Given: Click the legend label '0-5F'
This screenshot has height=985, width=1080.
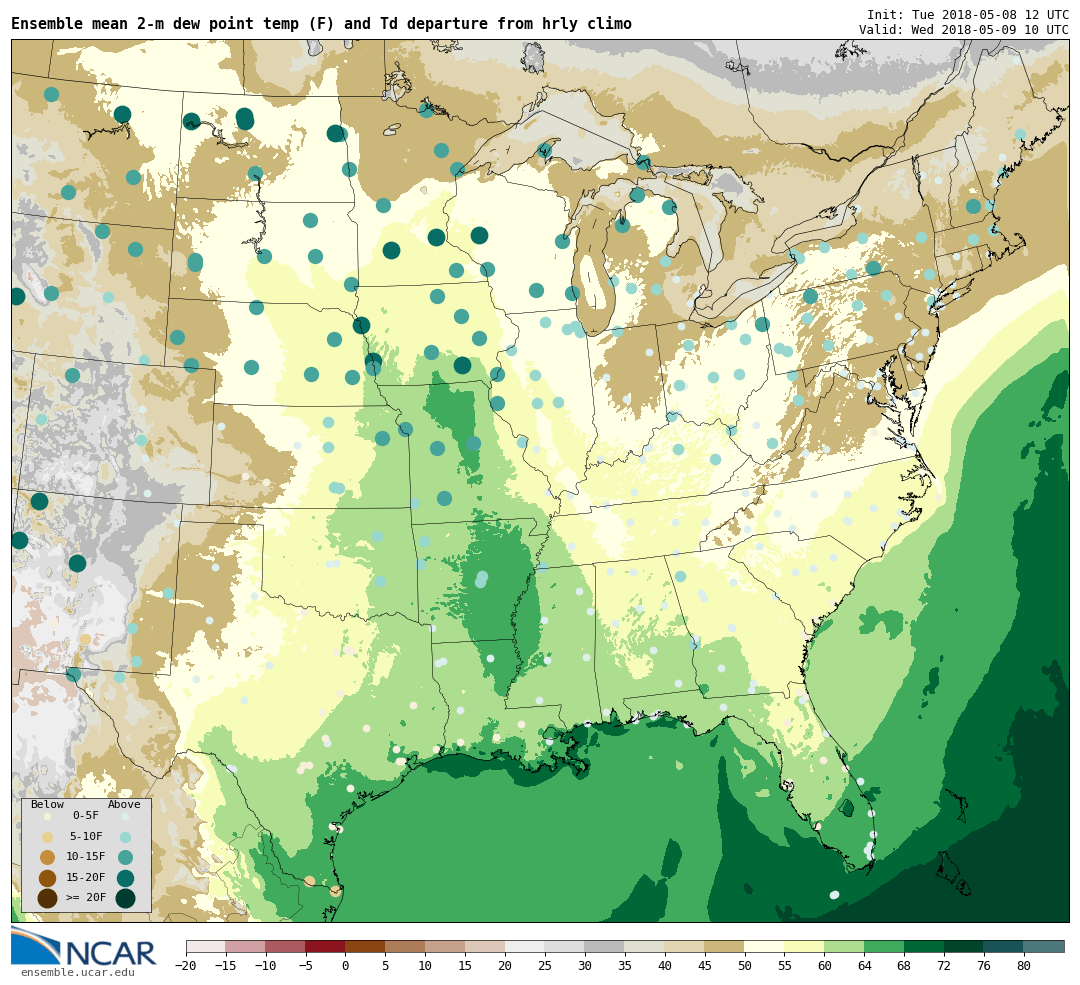Looking at the screenshot, I should 86,816.
